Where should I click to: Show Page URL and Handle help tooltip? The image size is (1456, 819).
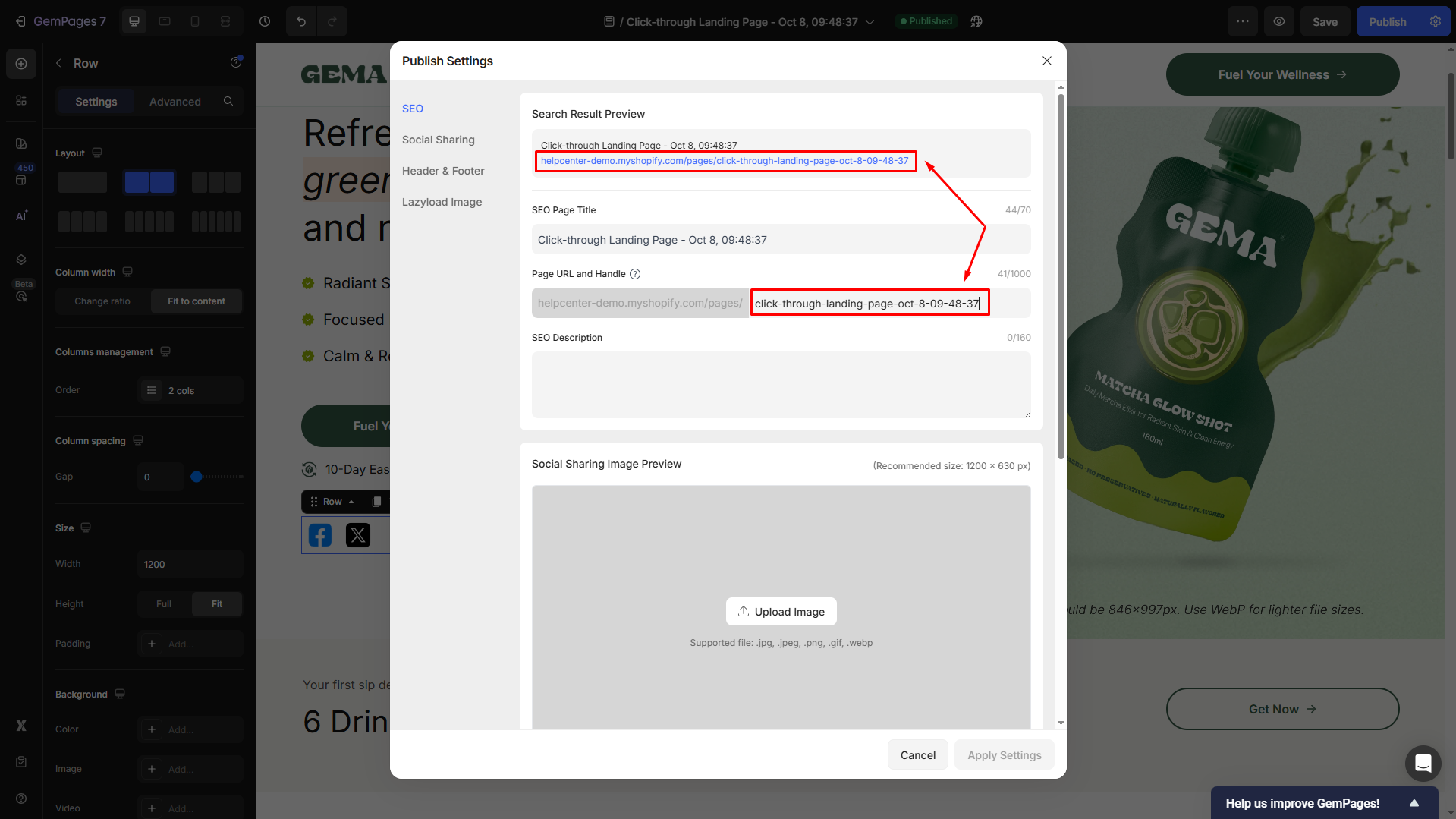point(636,274)
